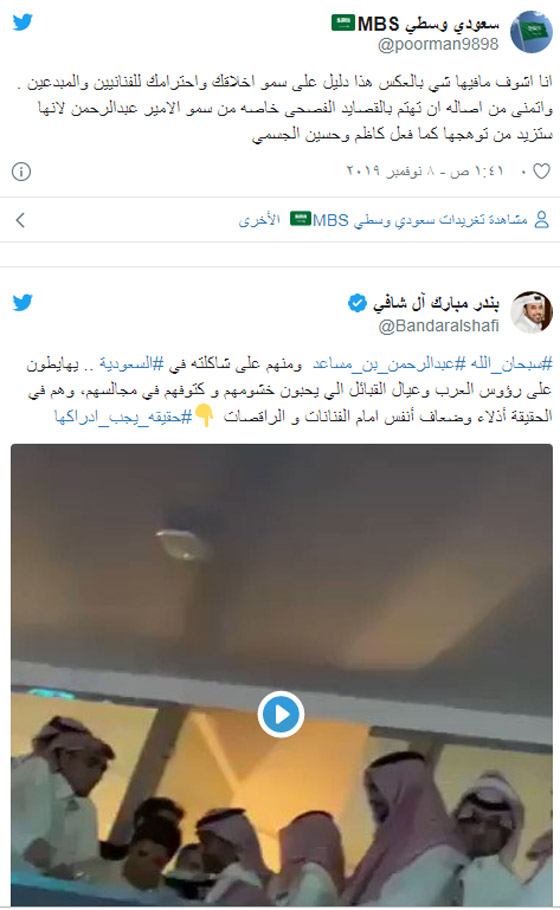Open the Saudi flag profile avatar
The height and width of the screenshot is (910, 560).
click(531, 31)
